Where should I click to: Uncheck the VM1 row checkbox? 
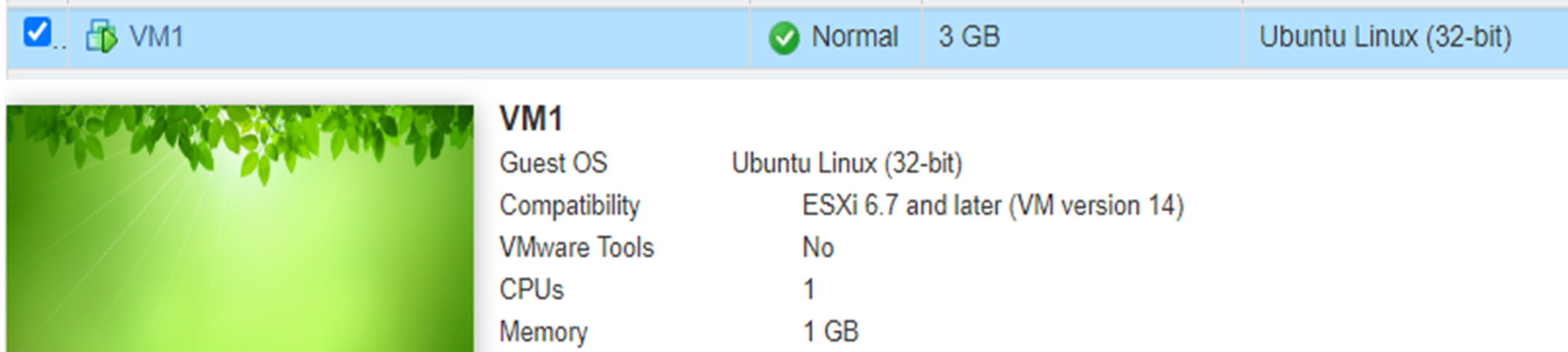(x=36, y=33)
